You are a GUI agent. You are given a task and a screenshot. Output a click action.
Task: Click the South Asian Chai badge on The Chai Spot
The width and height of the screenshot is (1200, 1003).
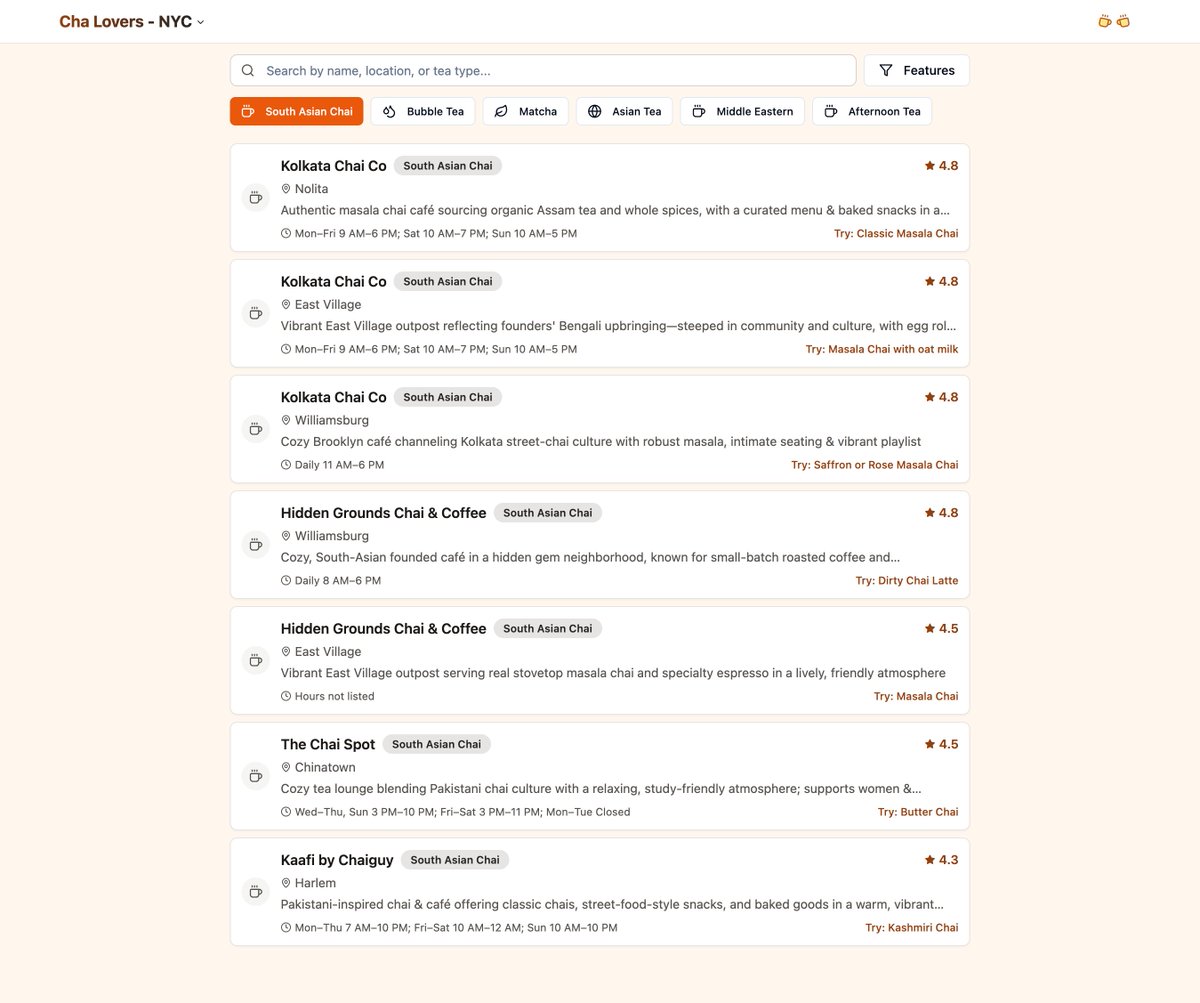tap(436, 744)
